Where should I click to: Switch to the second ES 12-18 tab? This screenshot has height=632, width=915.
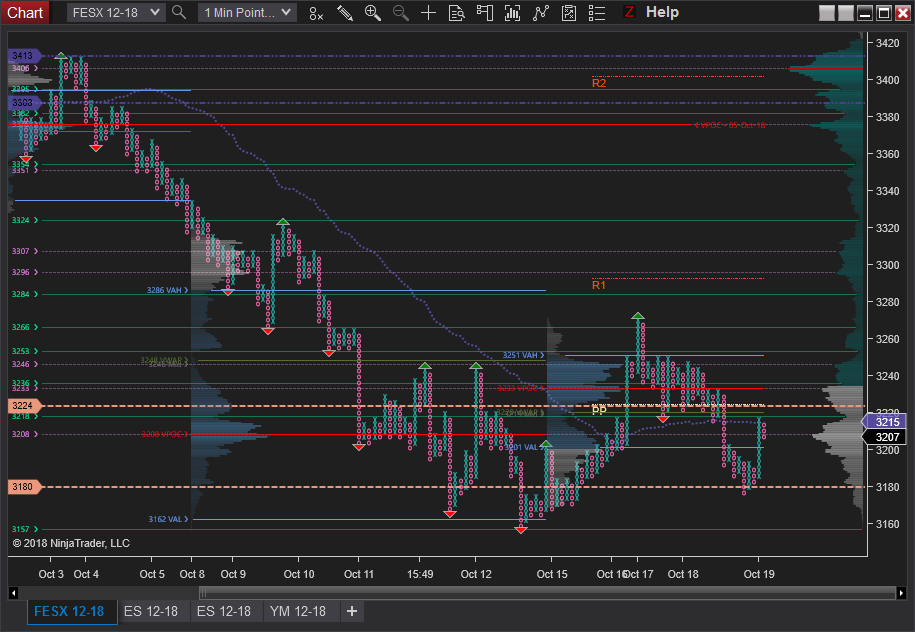pyautogui.click(x=224, y=612)
